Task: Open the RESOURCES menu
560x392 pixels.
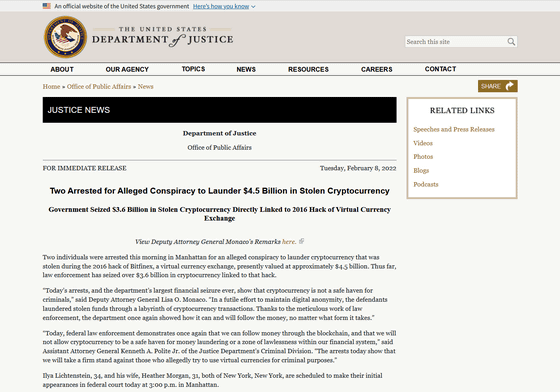Action: click(308, 69)
